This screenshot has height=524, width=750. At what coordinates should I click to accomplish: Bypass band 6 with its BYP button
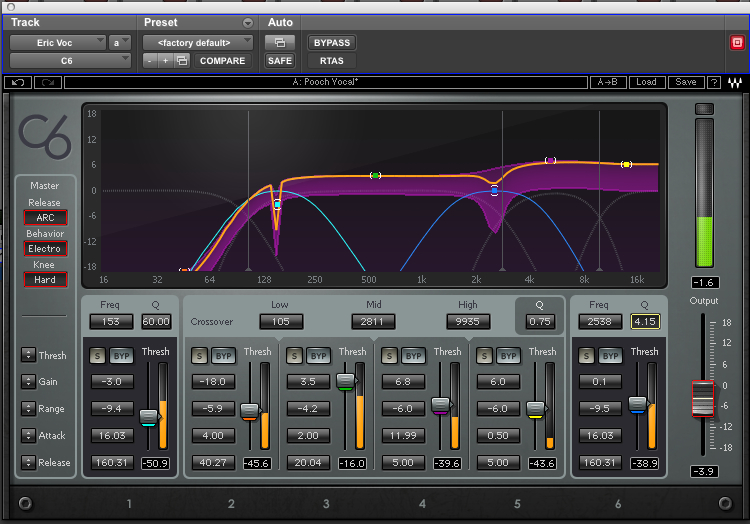click(x=610, y=356)
